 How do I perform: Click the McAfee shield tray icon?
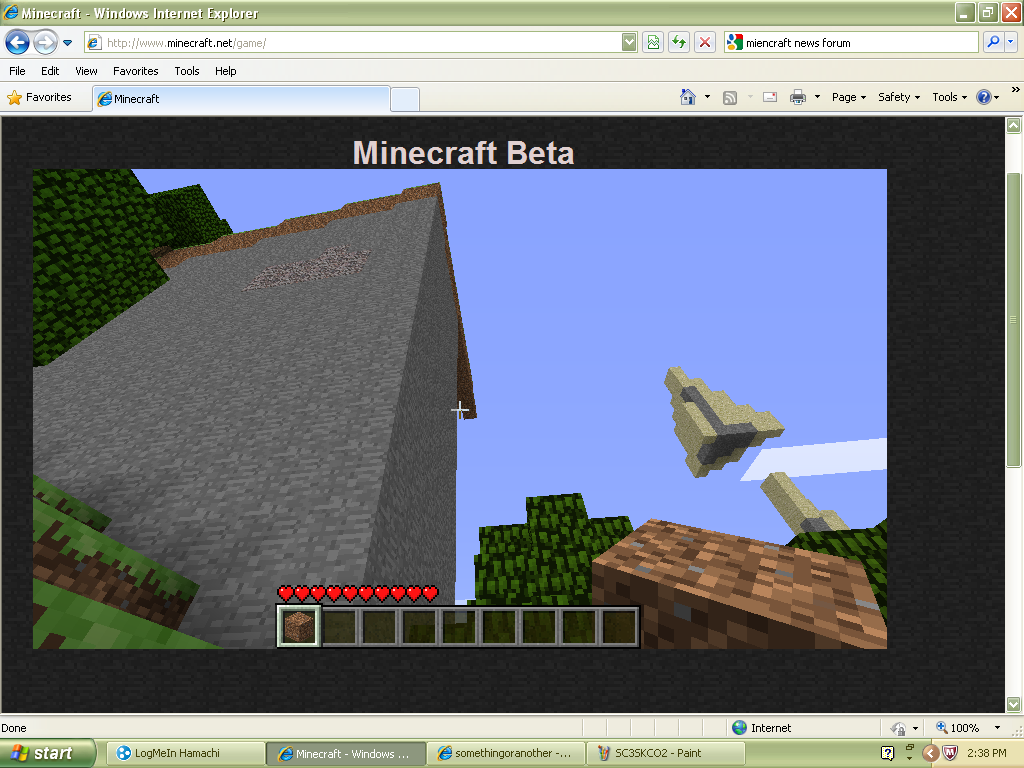coord(950,753)
